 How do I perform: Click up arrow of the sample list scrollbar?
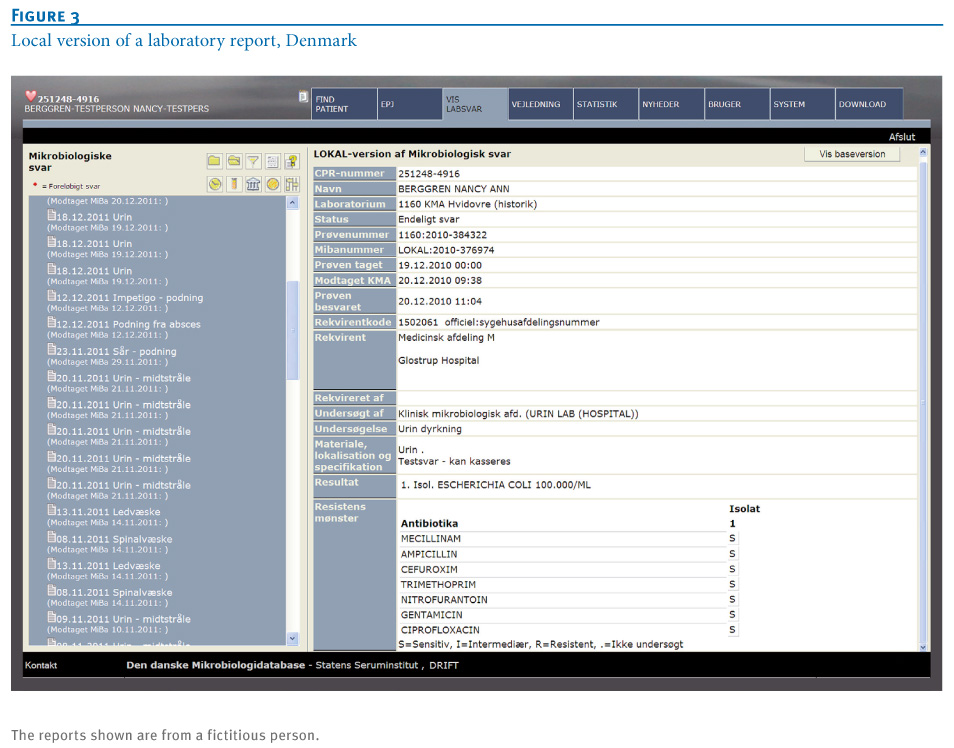293,203
